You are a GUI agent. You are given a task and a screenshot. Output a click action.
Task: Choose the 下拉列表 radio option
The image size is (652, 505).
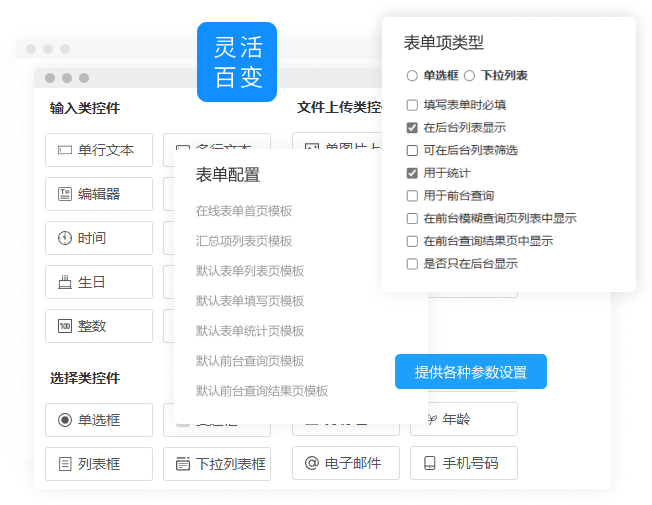(x=470, y=75)
